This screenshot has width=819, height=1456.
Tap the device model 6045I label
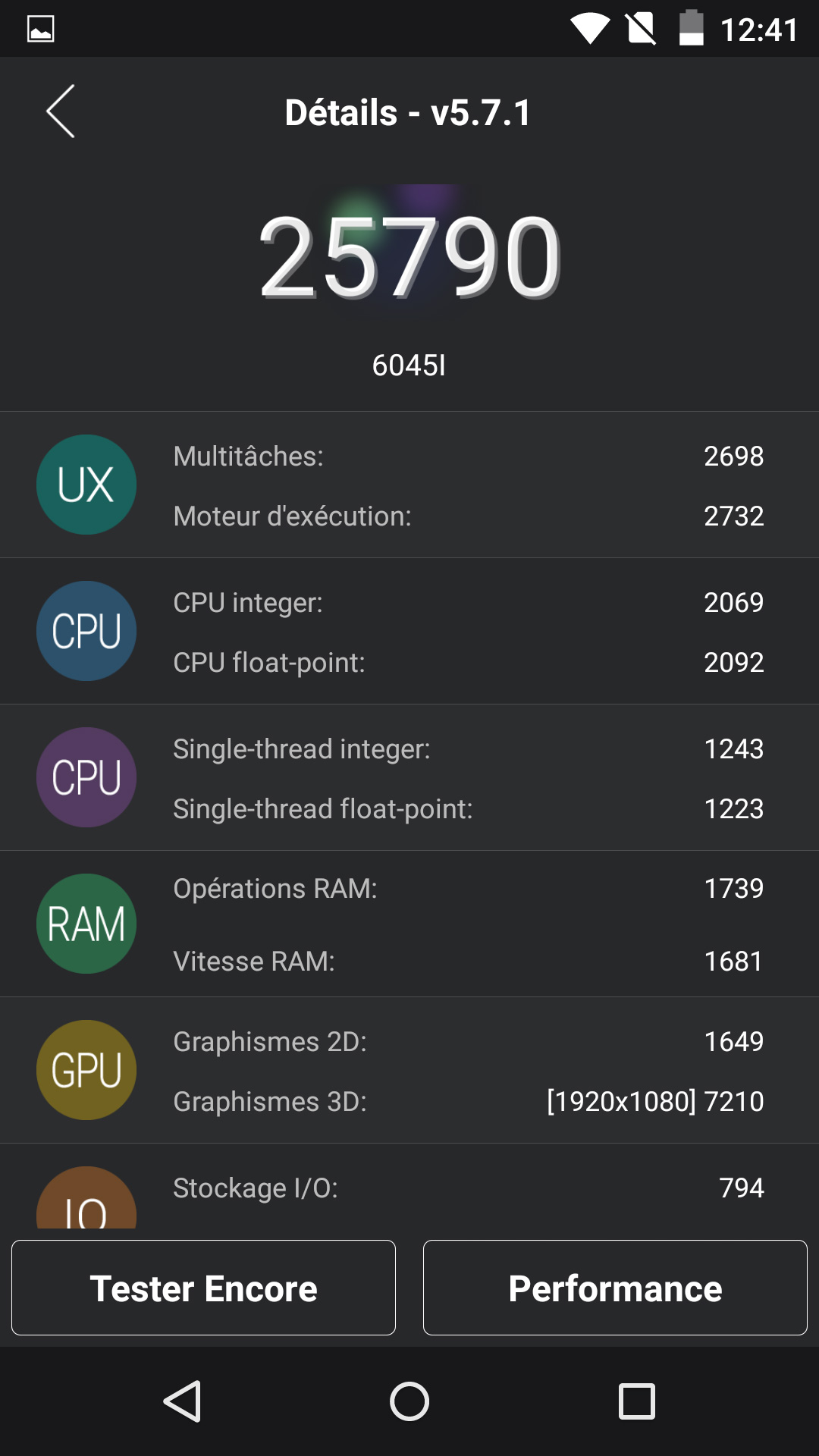click(409, 366)
